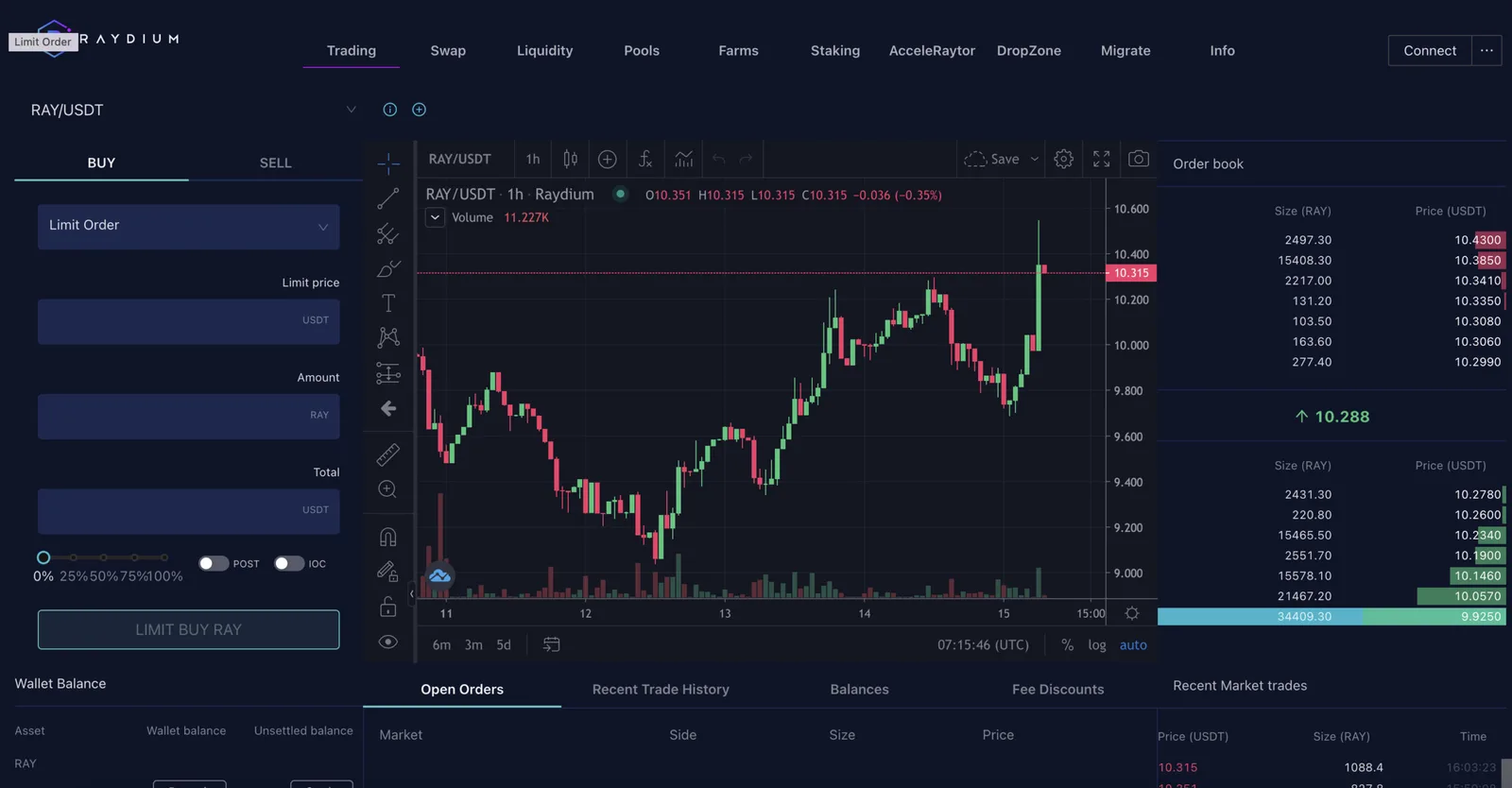Toggle the magnet mode tool
Image resolution: width=1512 pixels, height=788 pixels.
(x=387, y=537)
